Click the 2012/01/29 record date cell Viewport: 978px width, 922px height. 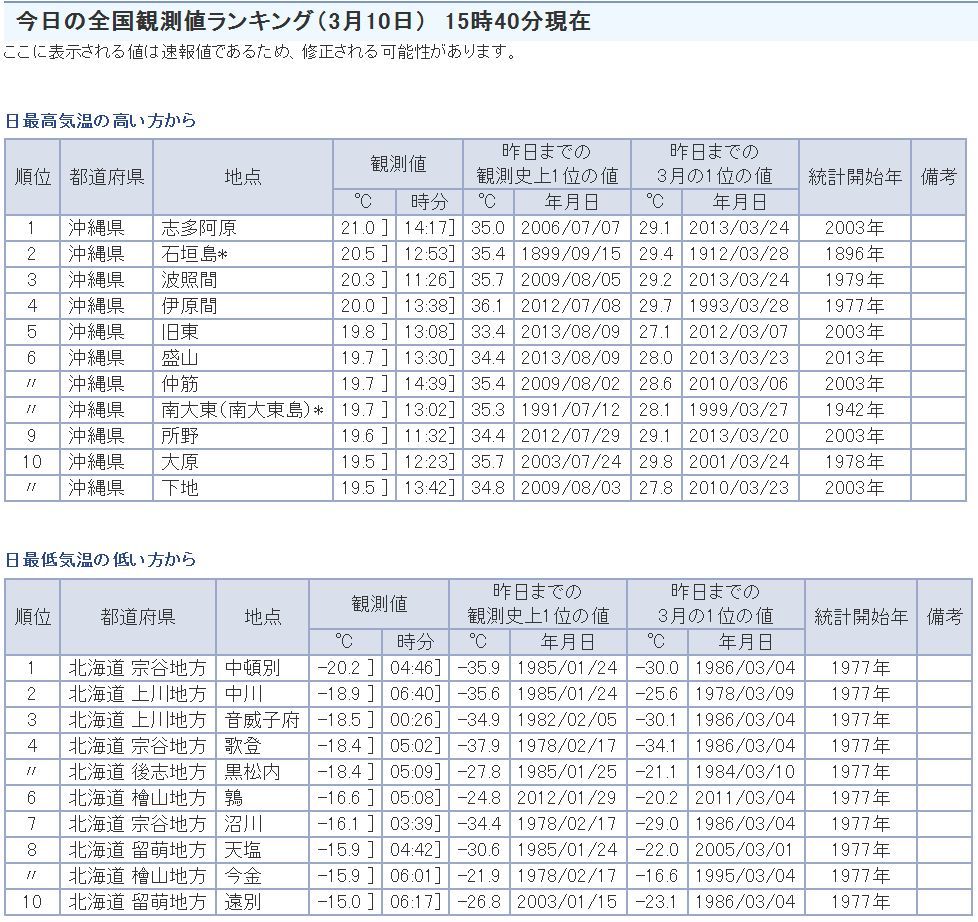(567, 798)
